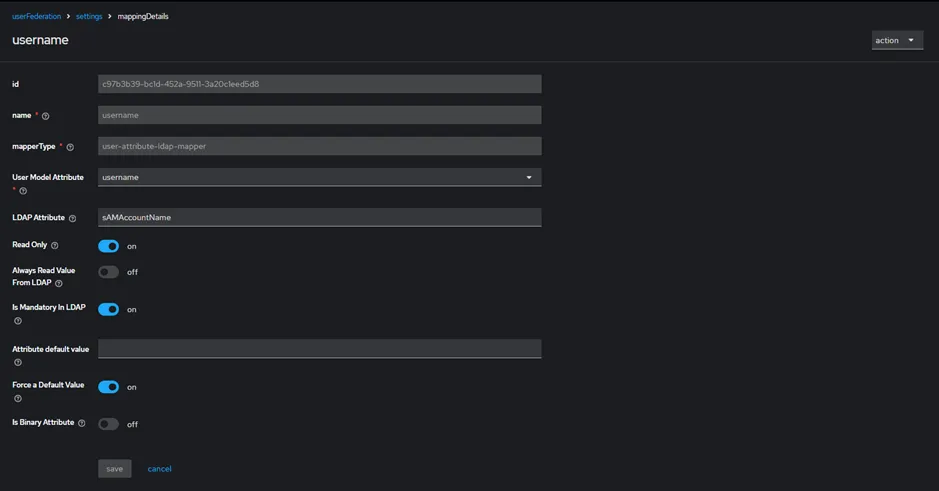This screenshot has width=939, height=491.
Task: Click help icon beside mapperType label
Action: [70, 147]
